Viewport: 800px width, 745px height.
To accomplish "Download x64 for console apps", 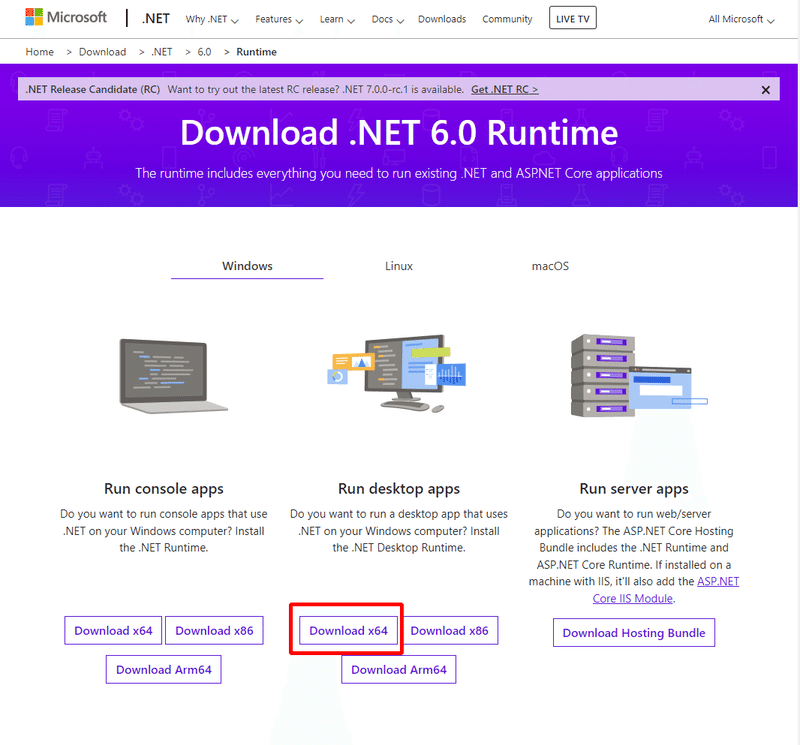I will click(x=113, y=630).
